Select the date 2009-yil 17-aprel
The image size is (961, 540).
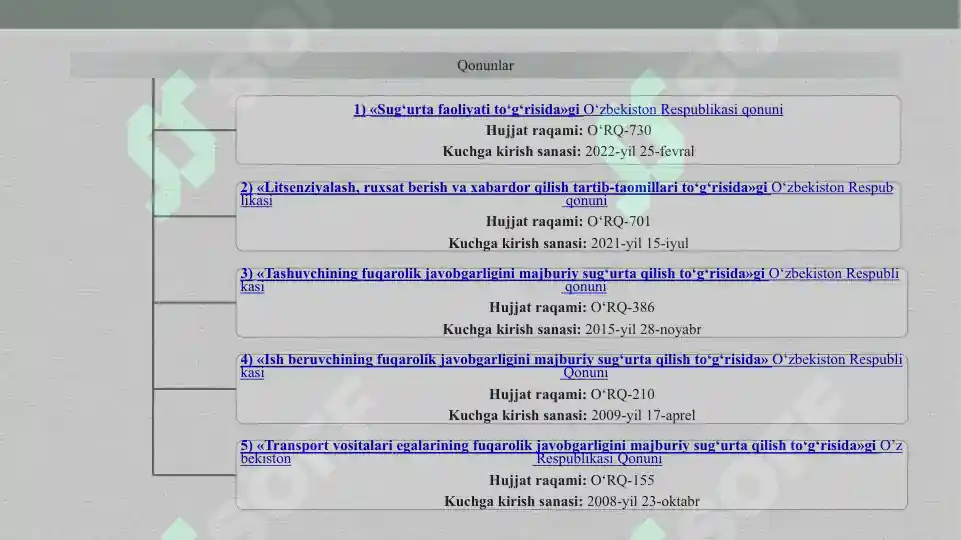pyautogui.click(x=643, y=415)
